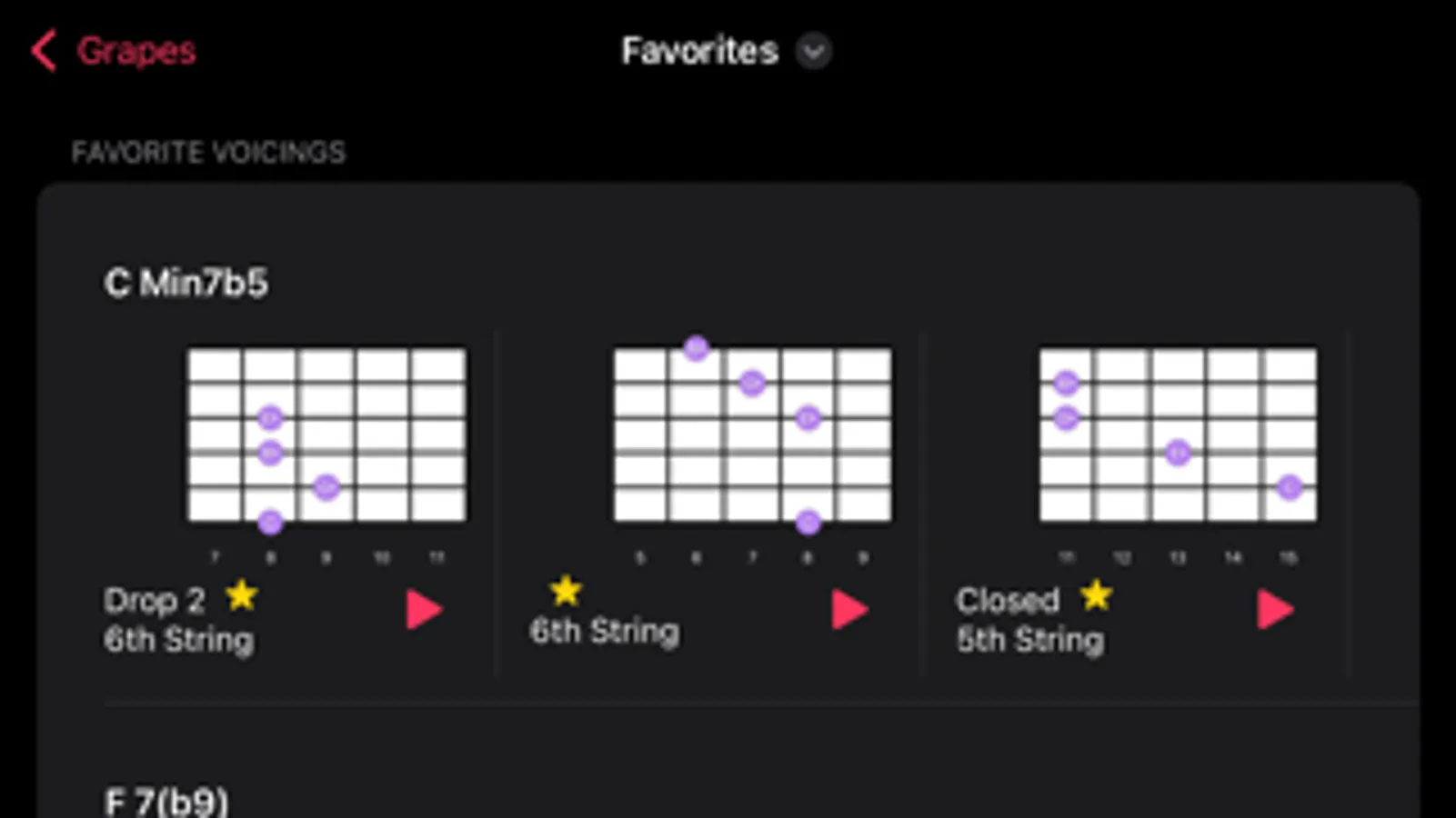Select the F 7(b9) chord heading

pyautogui.click(x=166, y=802)
